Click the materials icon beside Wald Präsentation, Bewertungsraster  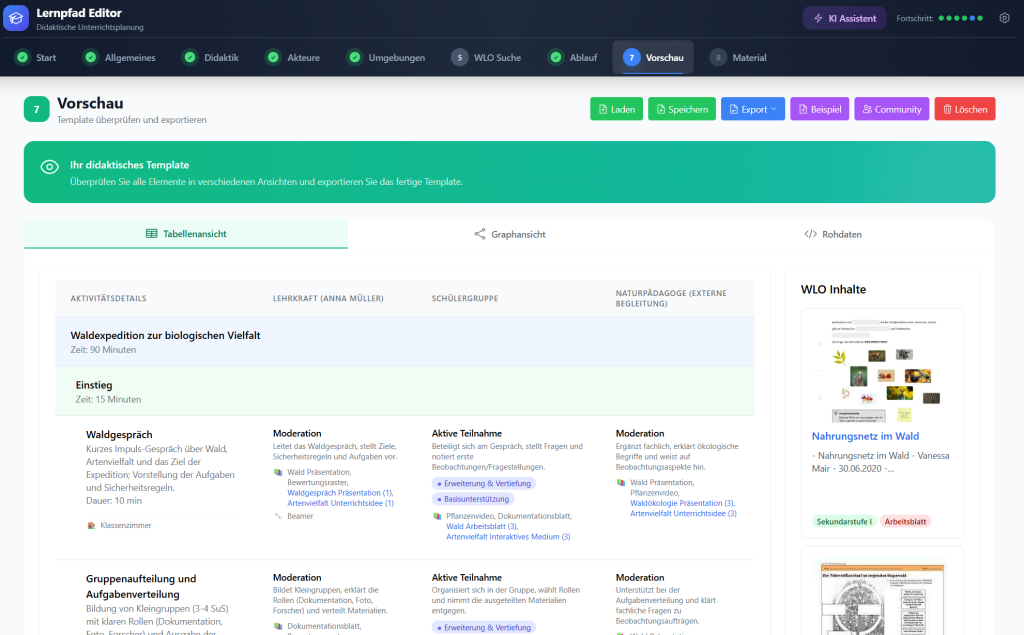(x=278, y=472)
